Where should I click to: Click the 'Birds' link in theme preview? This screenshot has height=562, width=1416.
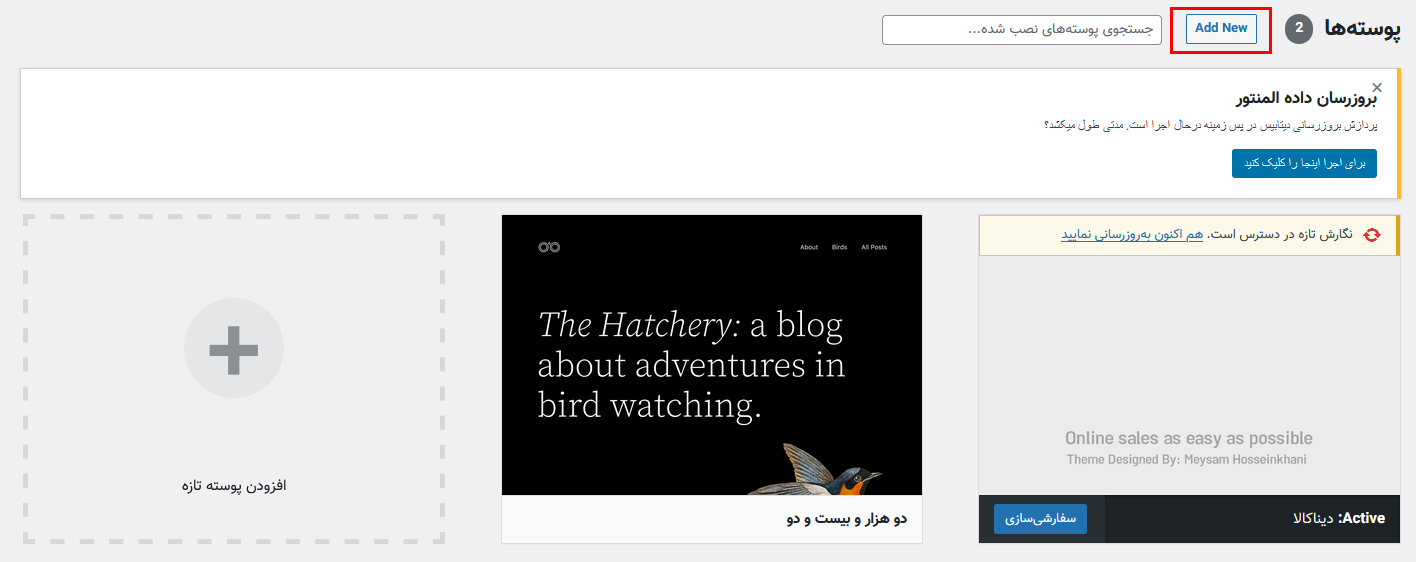[x=839, y=247]
